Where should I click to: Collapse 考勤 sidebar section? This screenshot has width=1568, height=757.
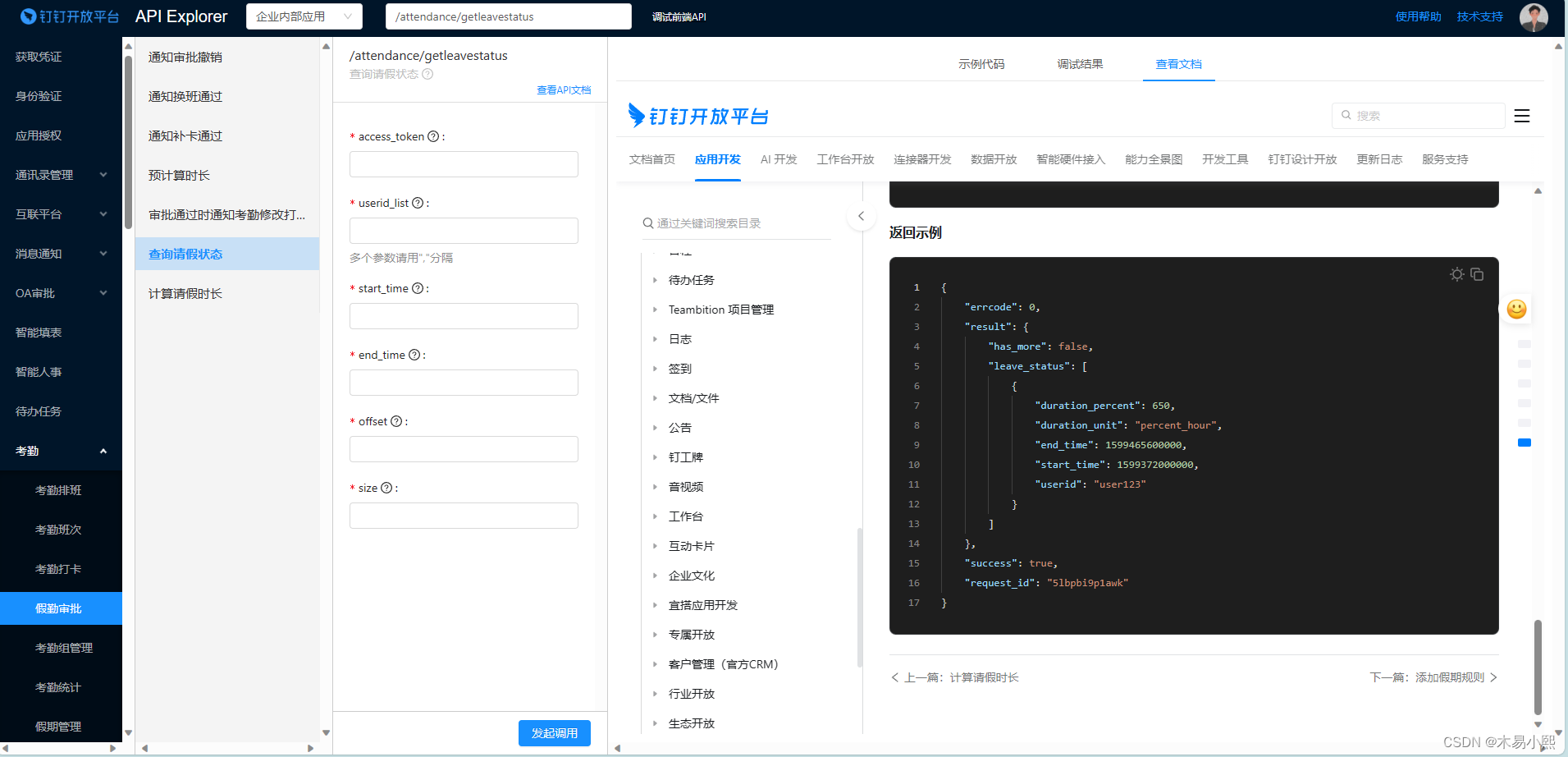[61, 451]
